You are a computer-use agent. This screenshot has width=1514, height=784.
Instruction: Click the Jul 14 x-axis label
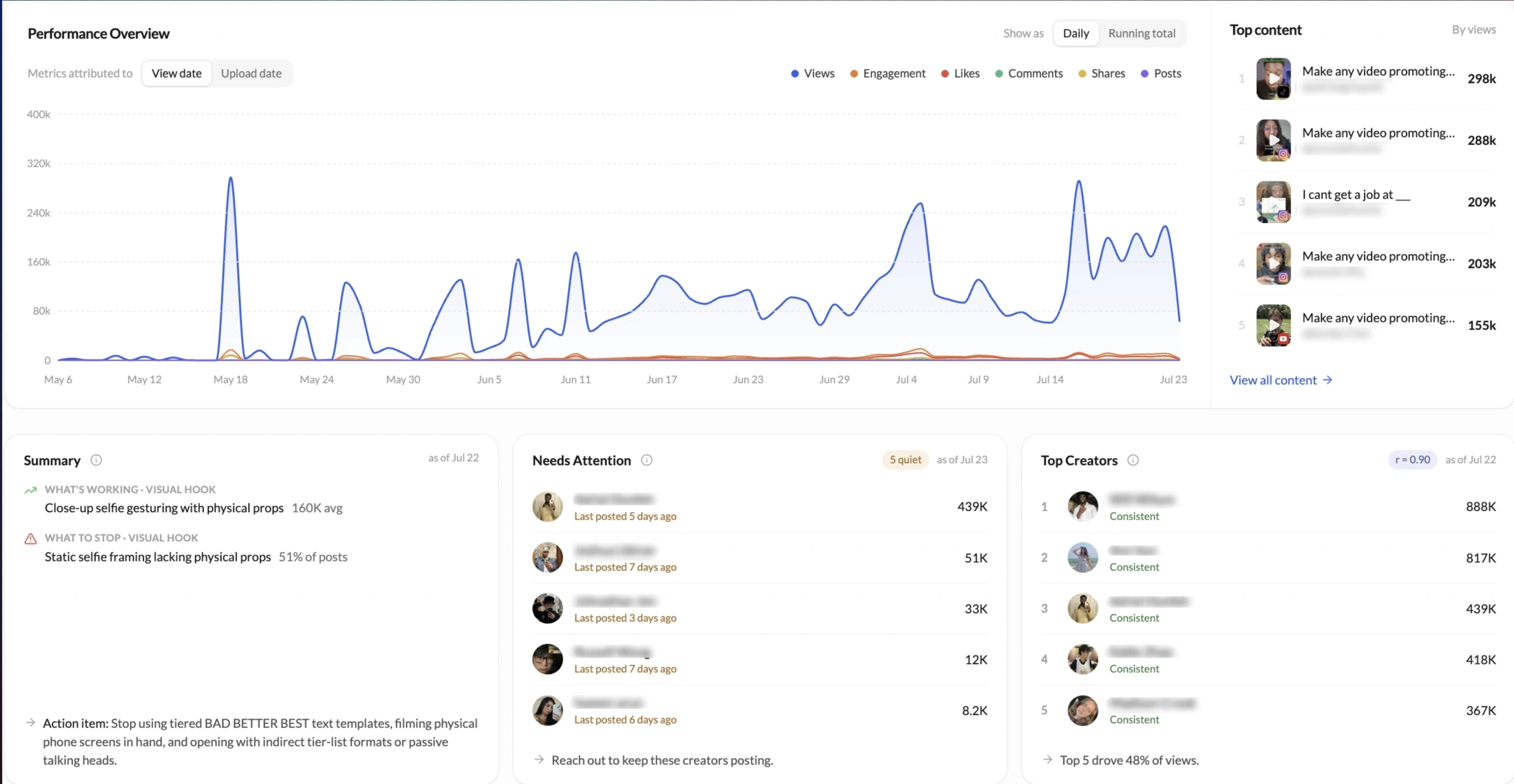pos(1050,380)
